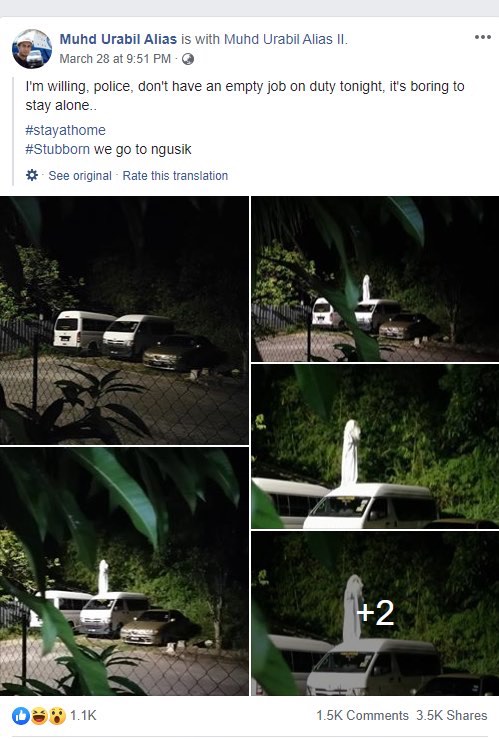Click the blue Like reaction icon
The height and width of the screenshot is (739, 499).
(x=21, y=716)
